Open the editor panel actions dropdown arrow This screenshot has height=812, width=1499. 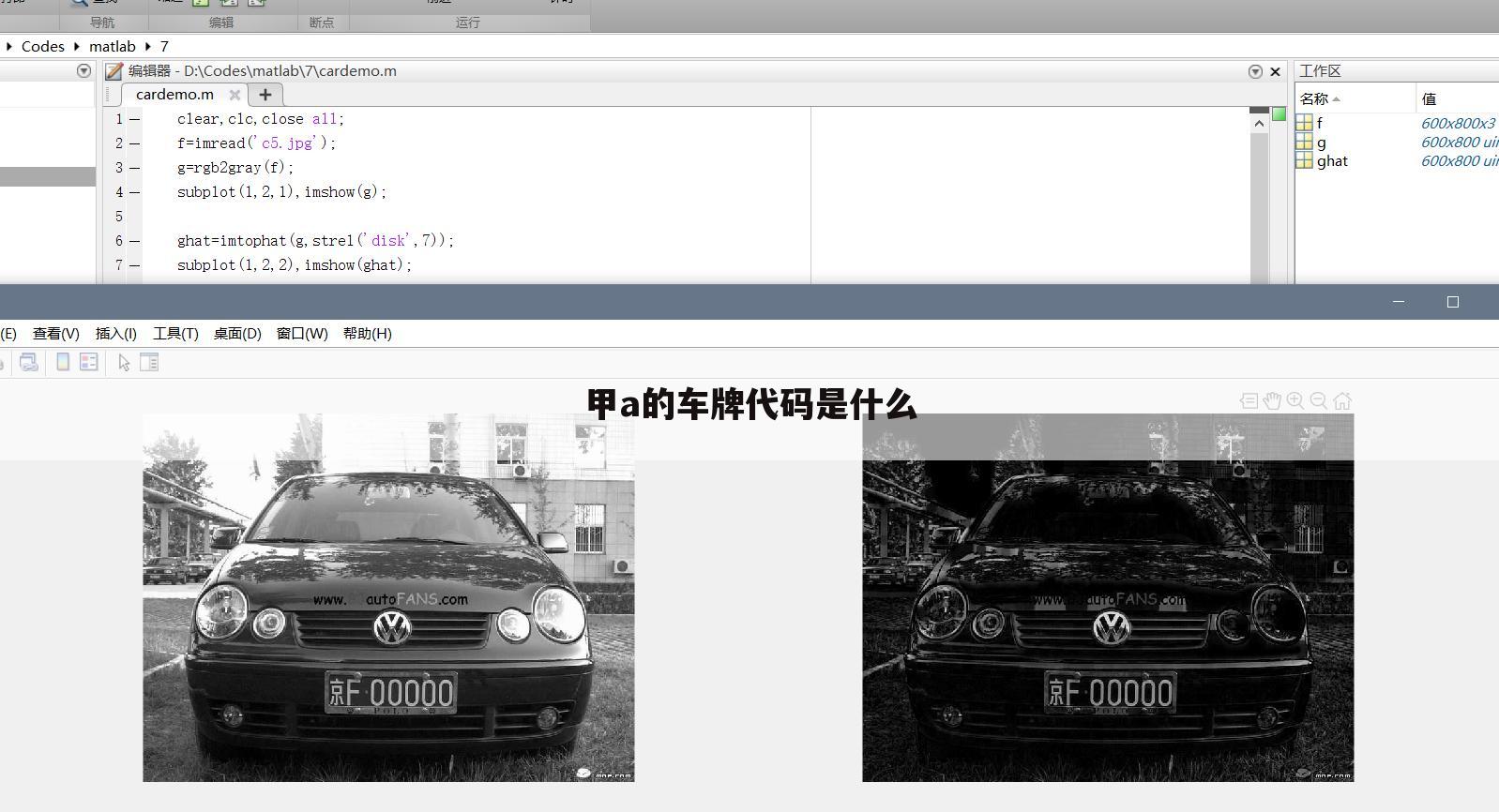(1255, 71)
